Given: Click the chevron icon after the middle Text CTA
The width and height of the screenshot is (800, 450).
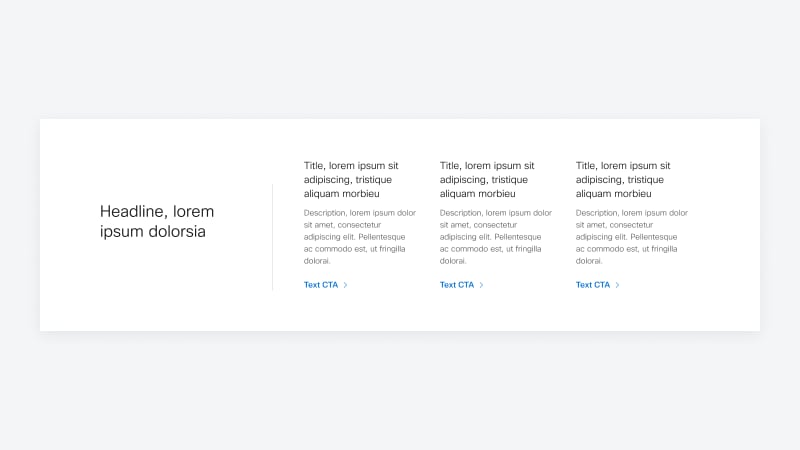Looking at the screenshot, I should pos(481,285).
